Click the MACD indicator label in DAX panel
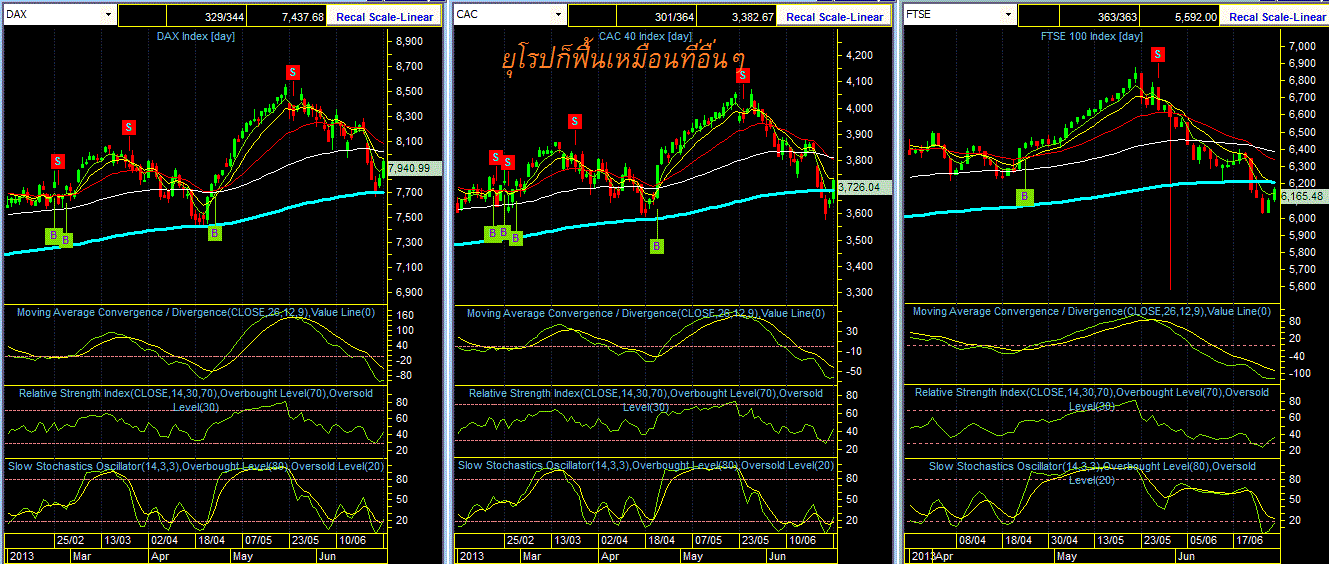1329x564 pixels. [x=195, y=313]
